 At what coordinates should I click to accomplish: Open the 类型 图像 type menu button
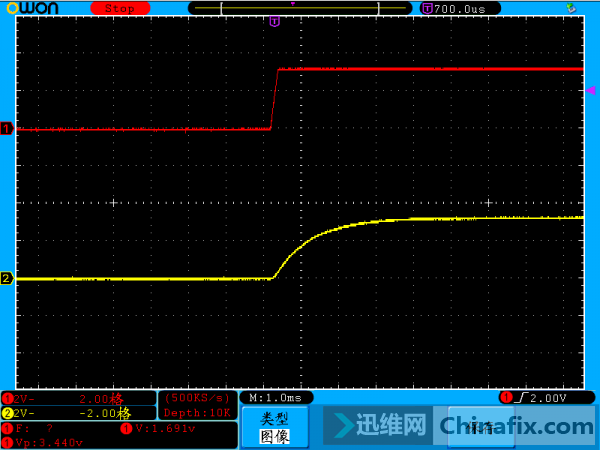tap(275, 427)
